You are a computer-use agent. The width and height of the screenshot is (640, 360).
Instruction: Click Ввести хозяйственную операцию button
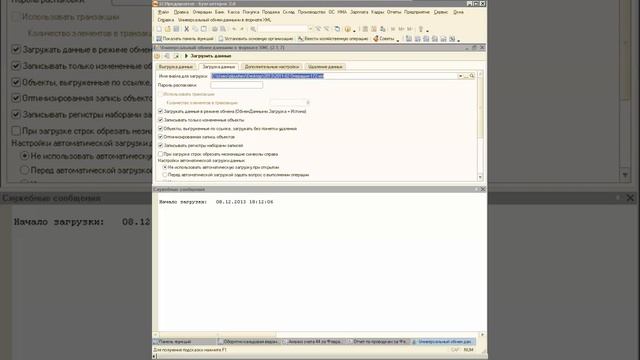333,39
